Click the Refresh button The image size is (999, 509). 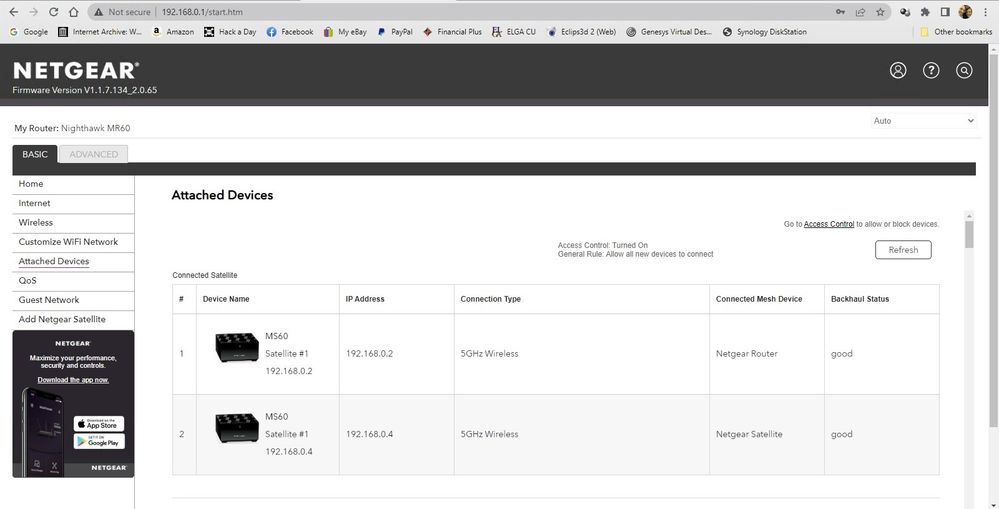point(903,250)
